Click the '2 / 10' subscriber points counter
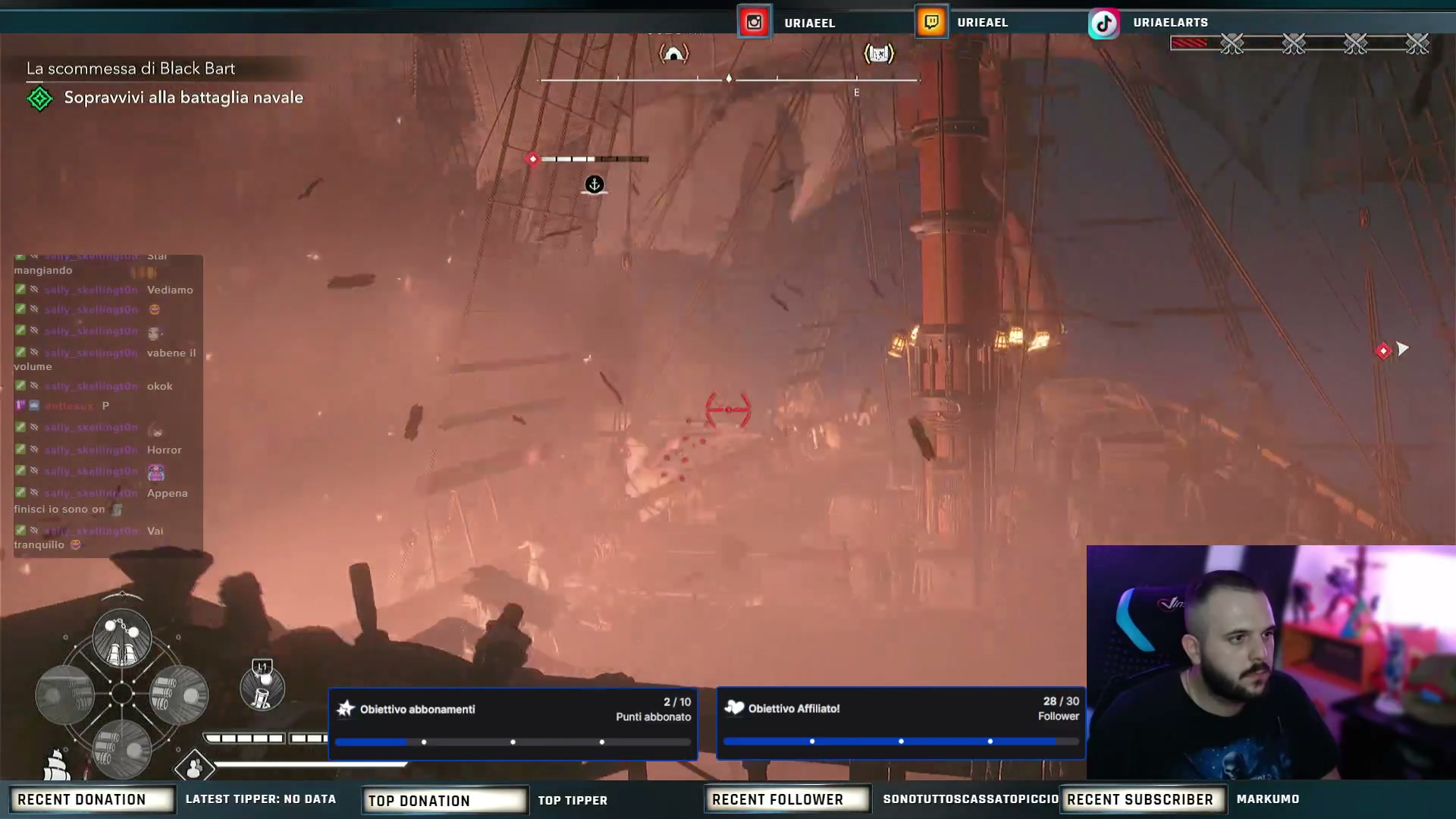The height and width of the screenshot is (819, 1456). 677,702
